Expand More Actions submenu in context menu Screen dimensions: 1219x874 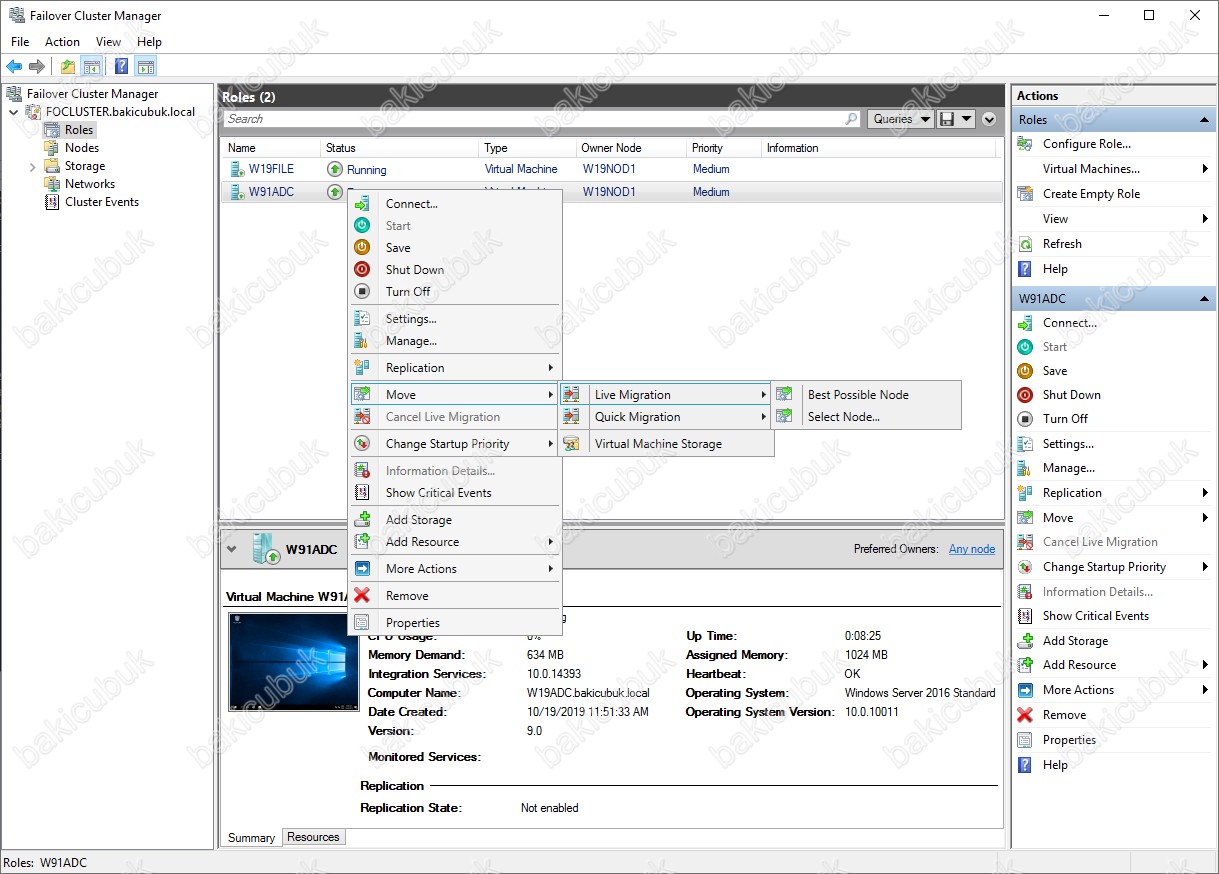click(x=455, y=569)
